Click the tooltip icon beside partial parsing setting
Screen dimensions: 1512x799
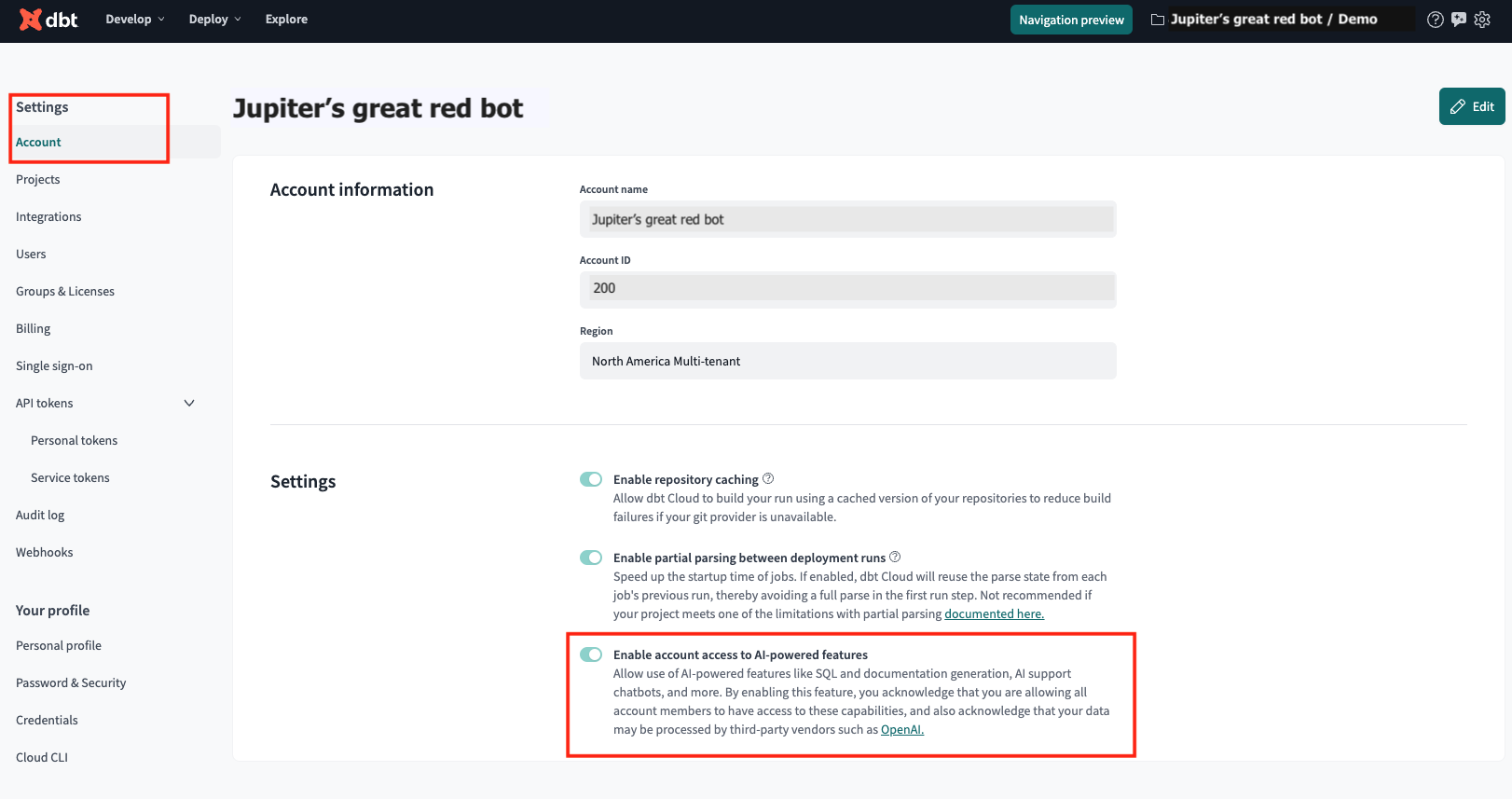point(894,557)
